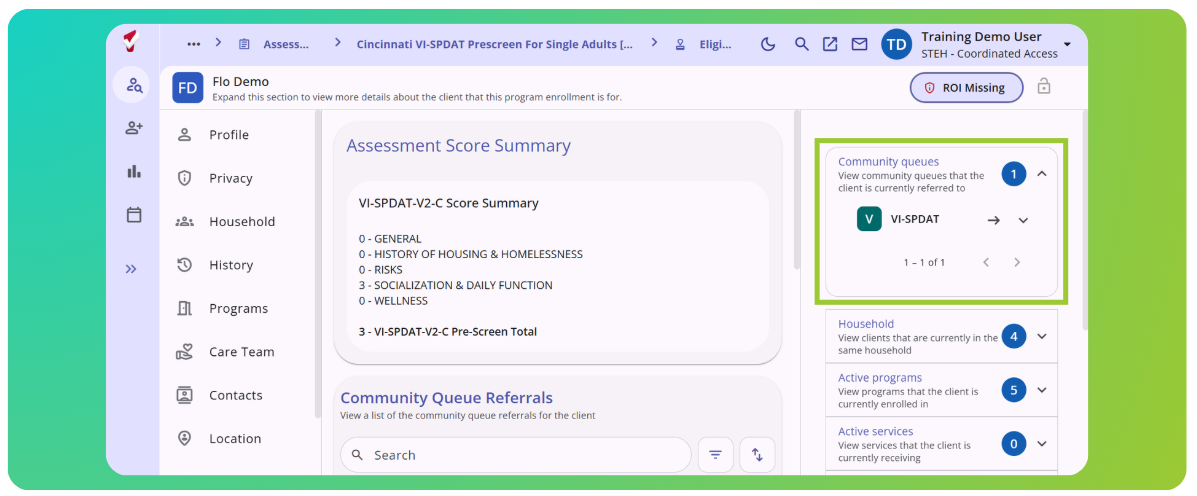Viewport: 1197px width, 496px height.
Task: Expand the VI-SPDAT queue entry chevron
Action: (x=1024, y=221)
